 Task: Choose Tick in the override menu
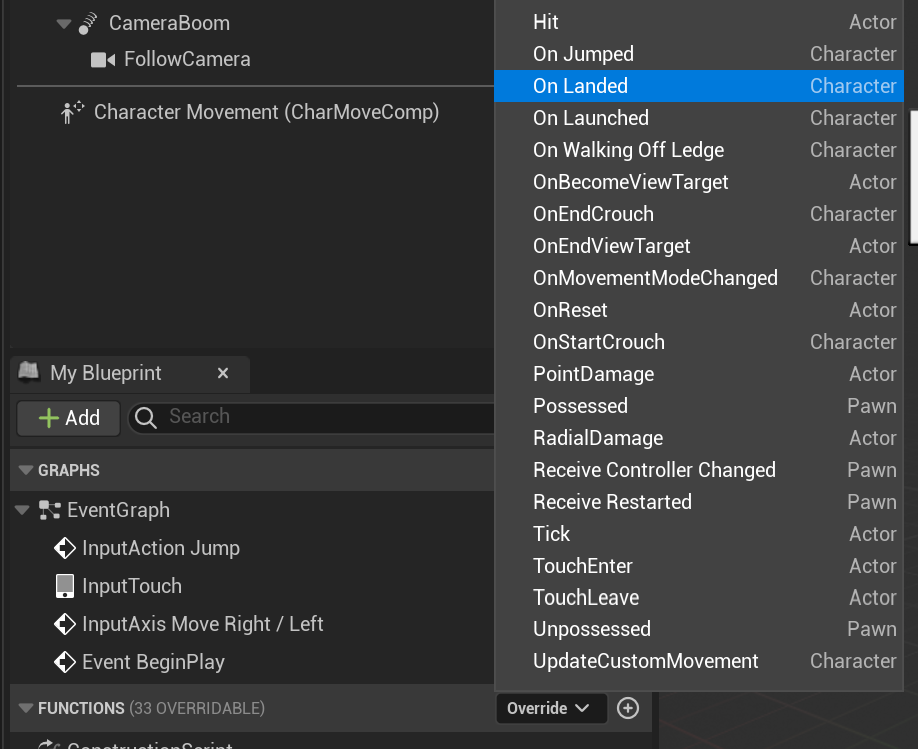[552, 534]
